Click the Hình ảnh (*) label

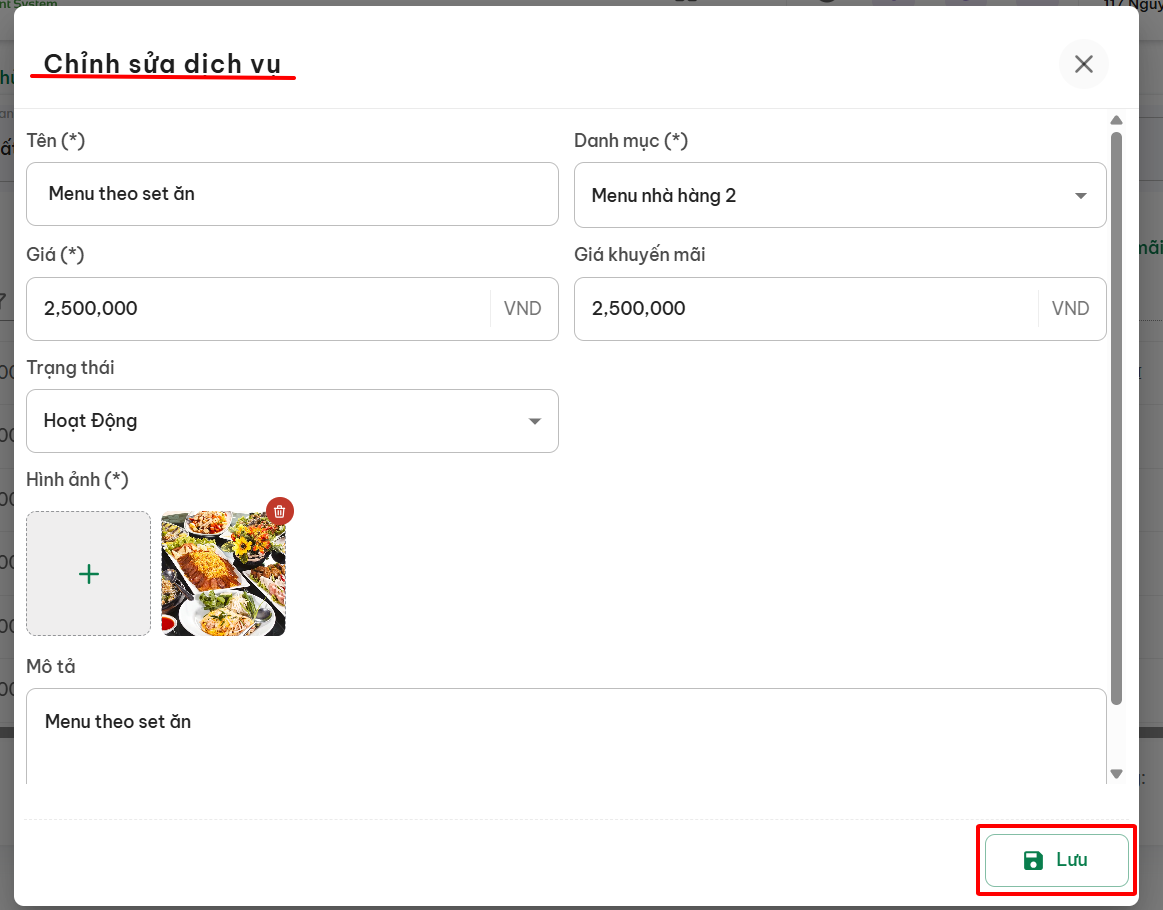pyautogui.click(x=77, y=480)
